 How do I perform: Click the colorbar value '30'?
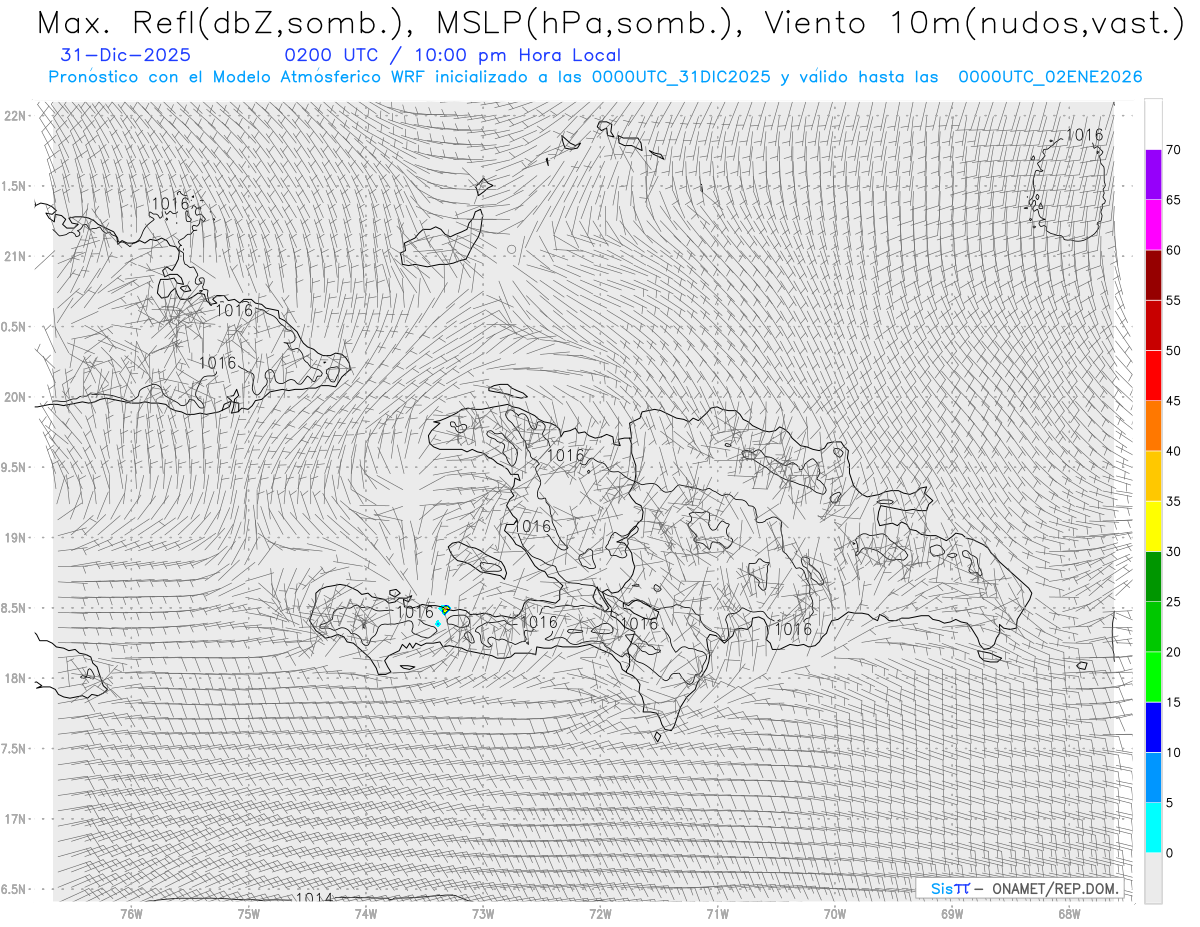tap(1173, 551)
